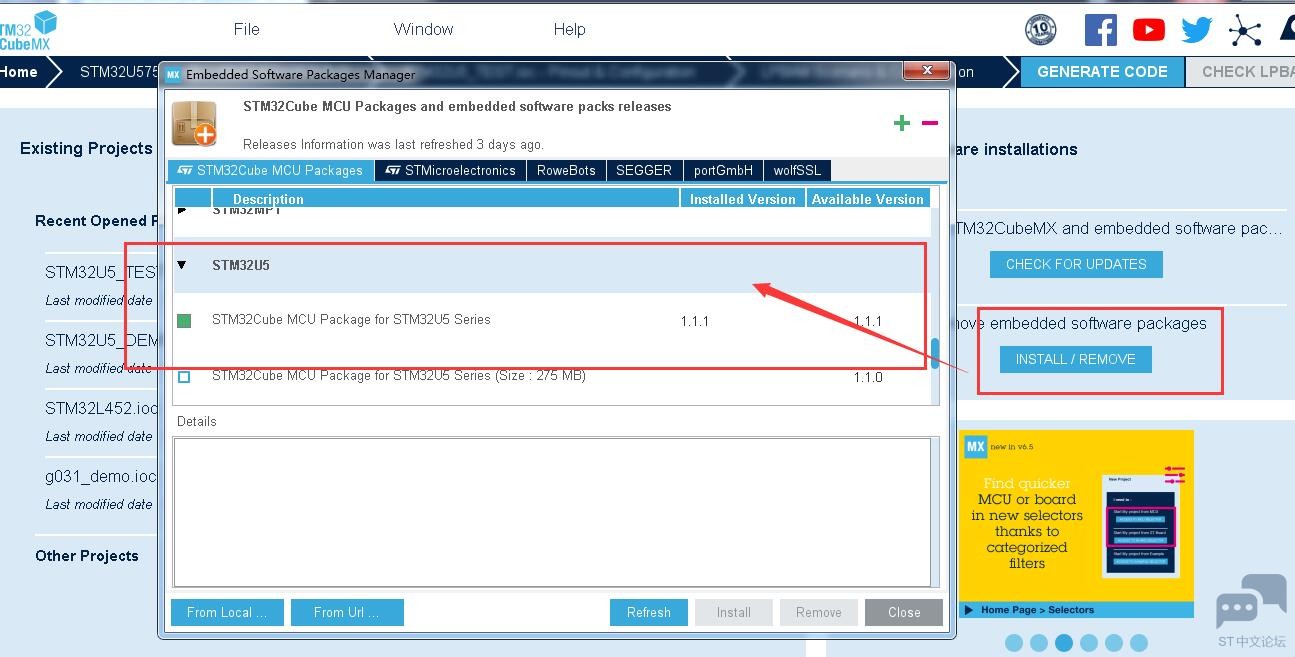The height and width of the screenshot is (657, 1295).
Task: Open the Help menu
Action: 569,29
